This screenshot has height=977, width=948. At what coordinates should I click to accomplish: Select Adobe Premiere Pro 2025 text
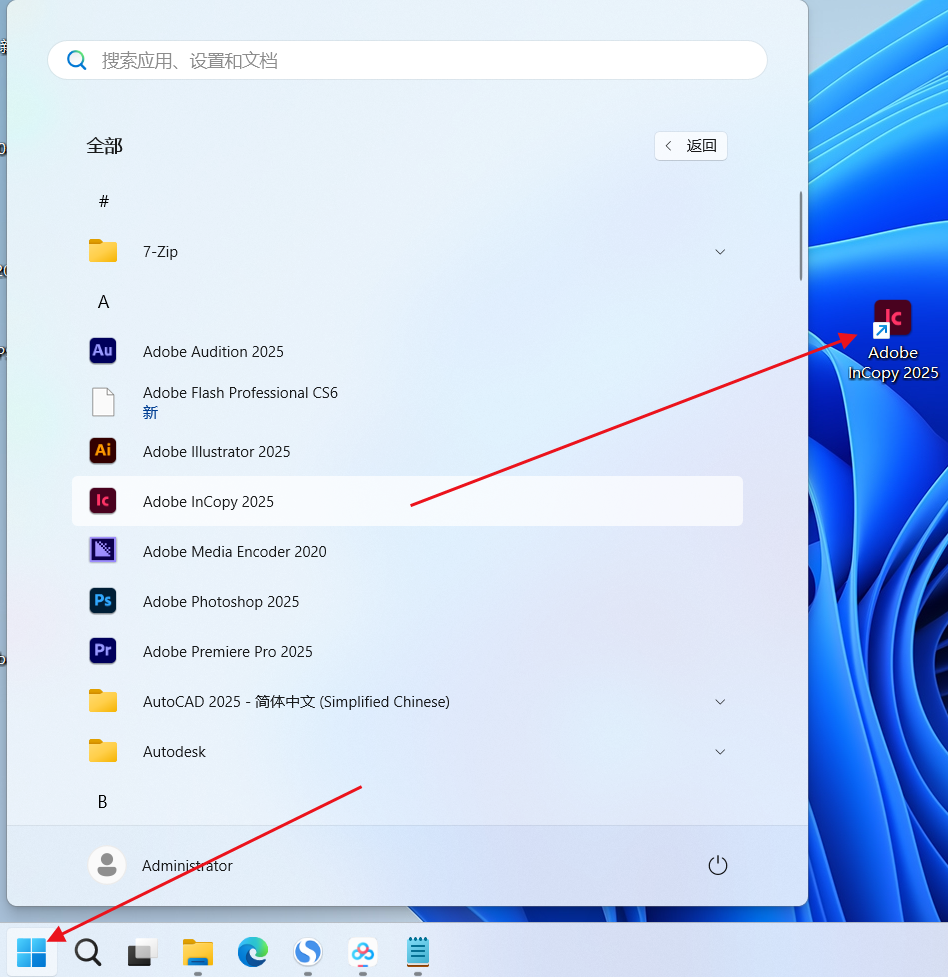coord(227,652)
